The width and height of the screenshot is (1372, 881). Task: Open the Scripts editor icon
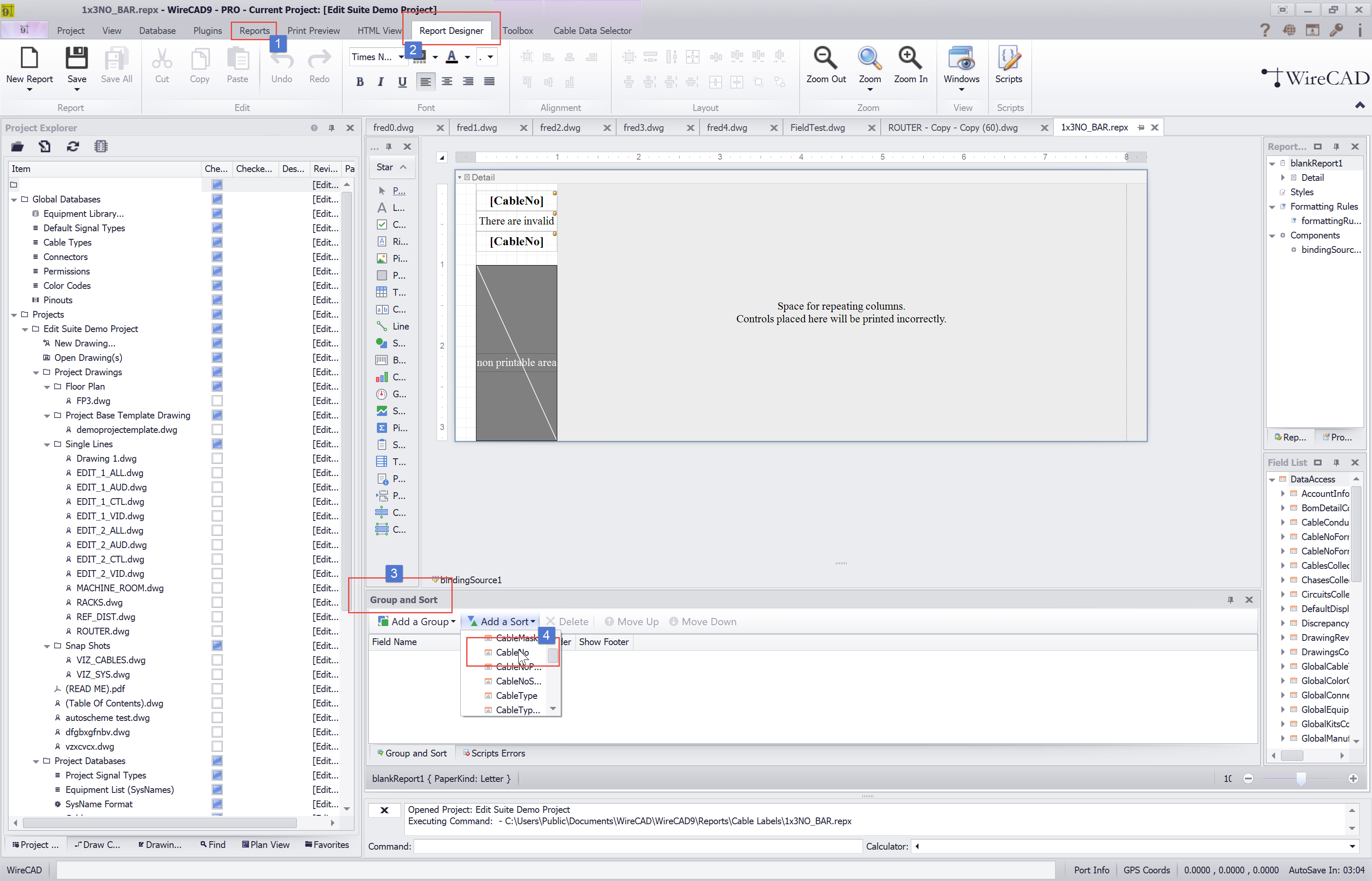coord(1008,58)
